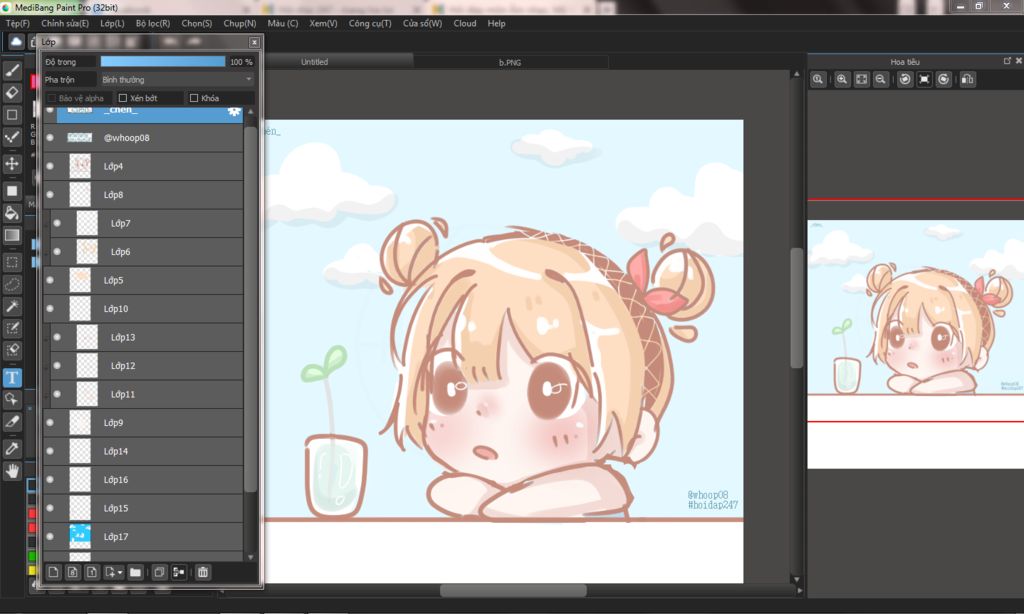Click the navigator preview thumbnail

[916, 344]
